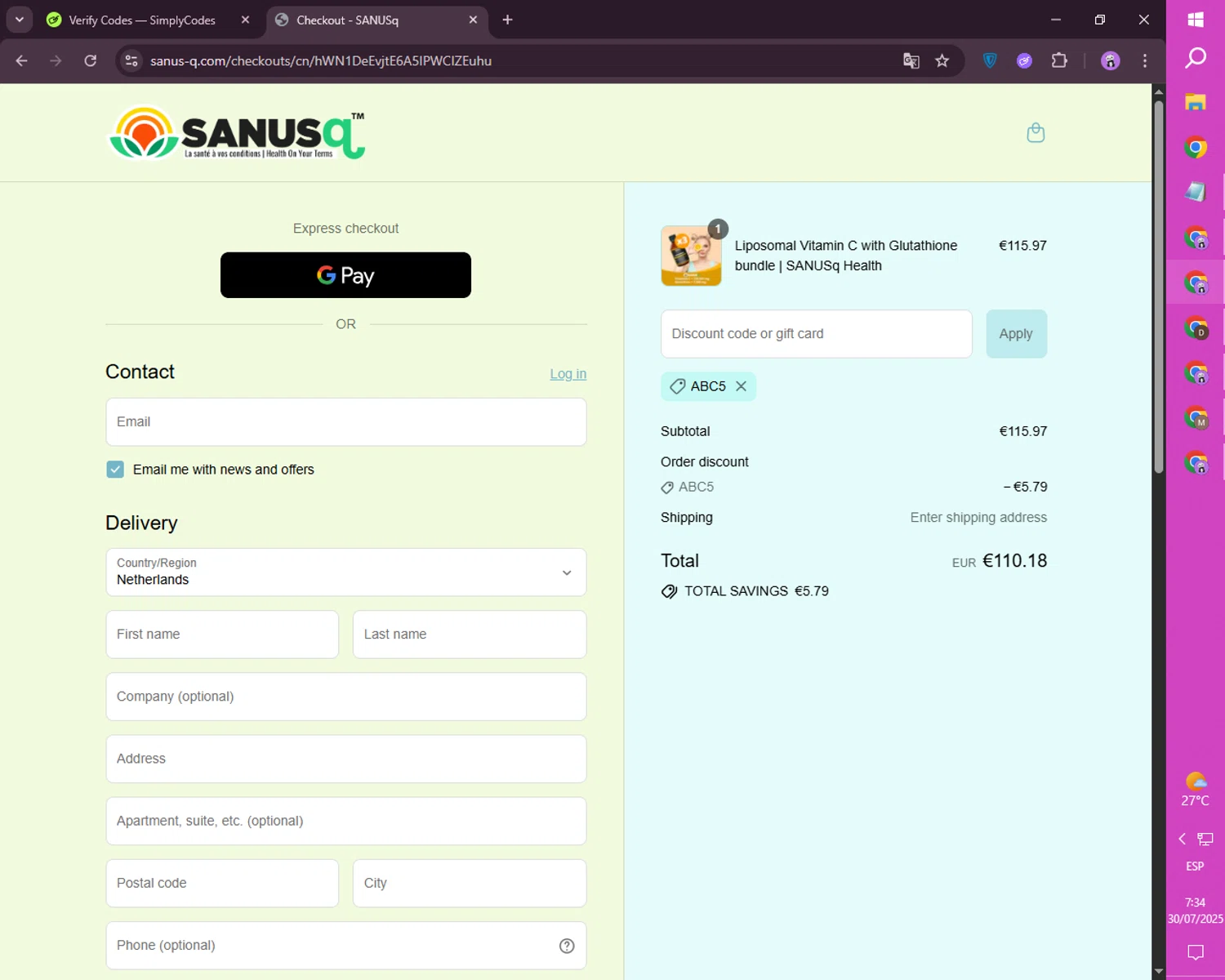Focus the Company (optional) field
The image size is (1225, 980).
point(346,697)
